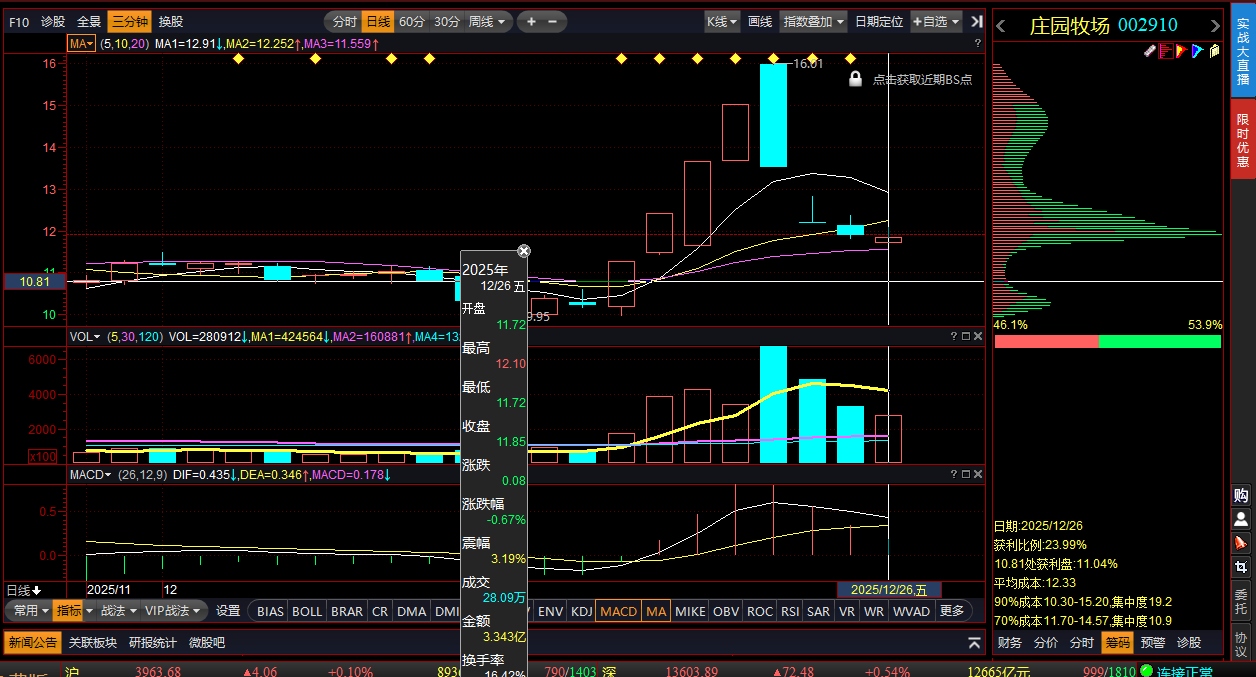
Task: Click the lock icon for BS points
Action: pyautogui.click(x=855, y=79)
